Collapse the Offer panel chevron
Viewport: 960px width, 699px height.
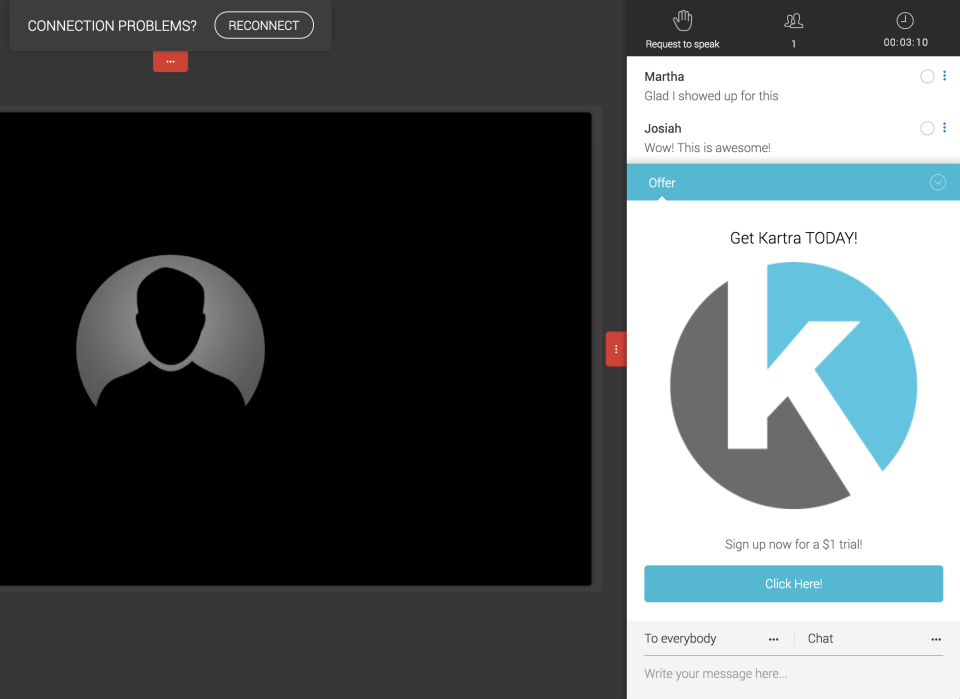[x=938, y=182]
